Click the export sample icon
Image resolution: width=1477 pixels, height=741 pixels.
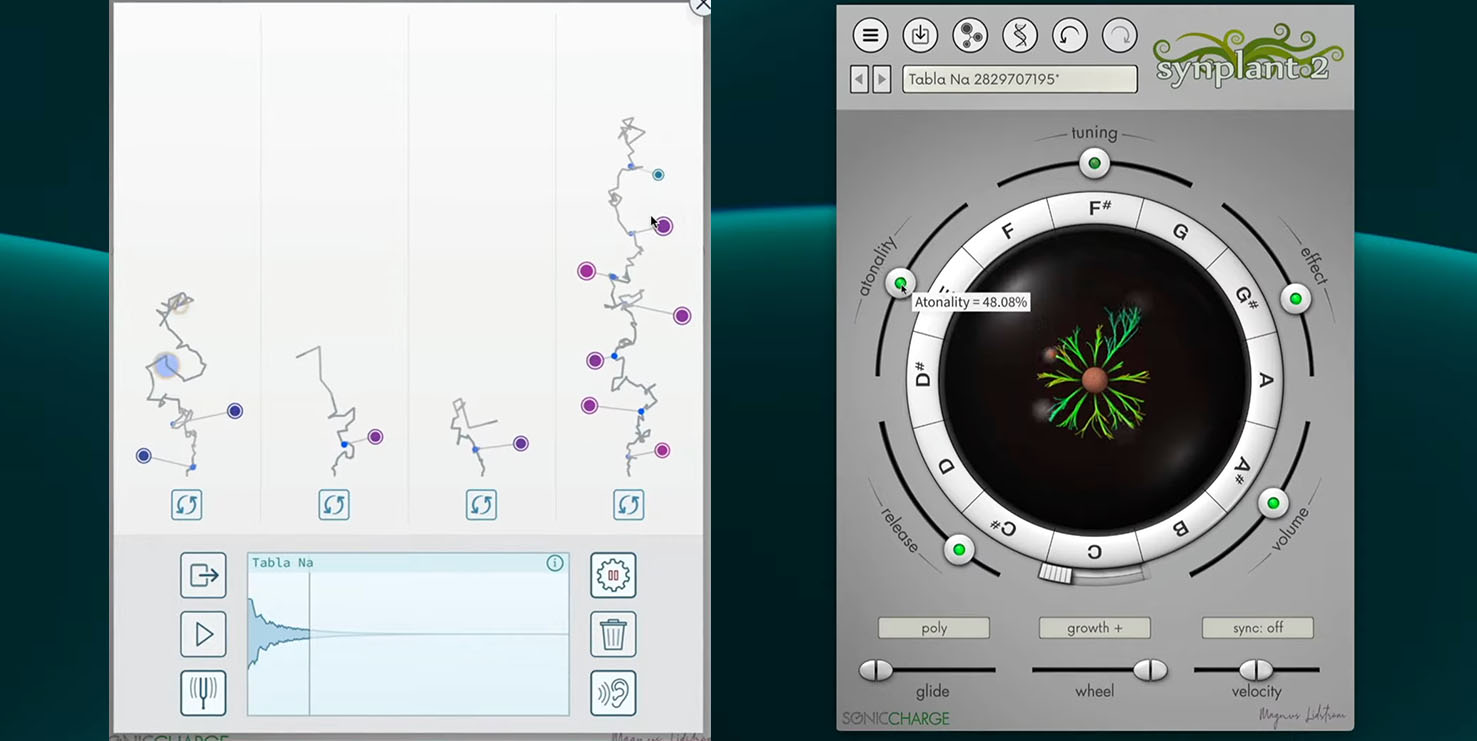click(x=203, y=575)
